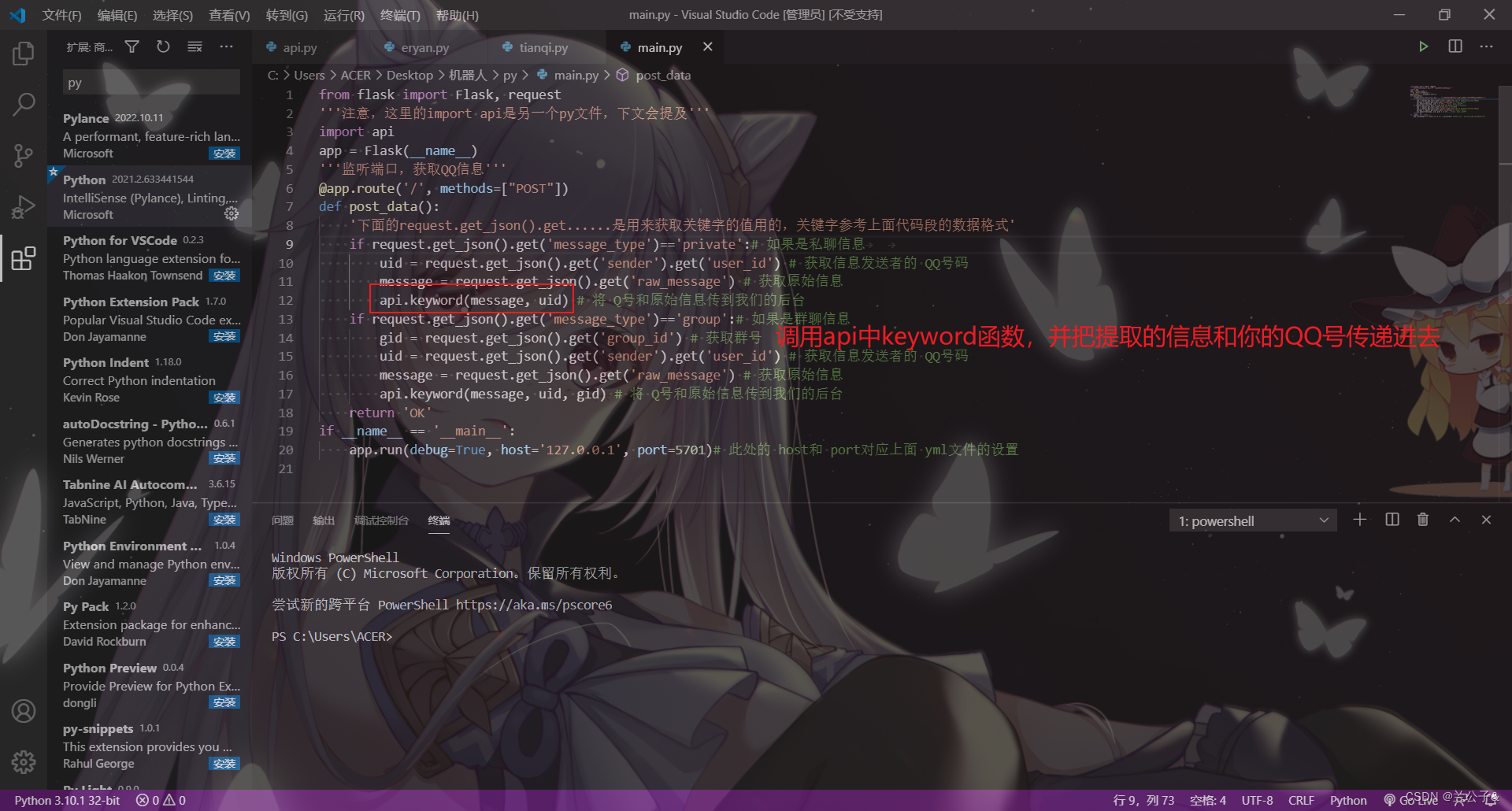Open the Explorer view in activity bar
This screenshot has height=811, width=1512.
[24, 54]
